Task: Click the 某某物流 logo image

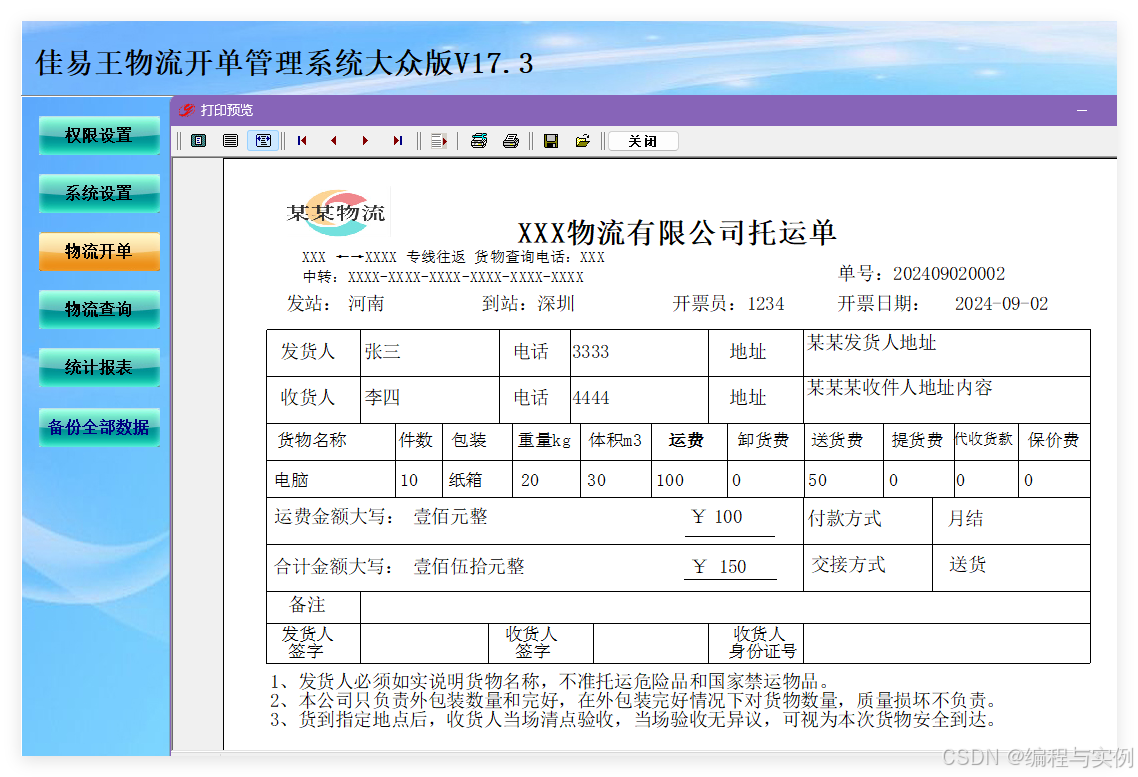Action: [336, 213]
